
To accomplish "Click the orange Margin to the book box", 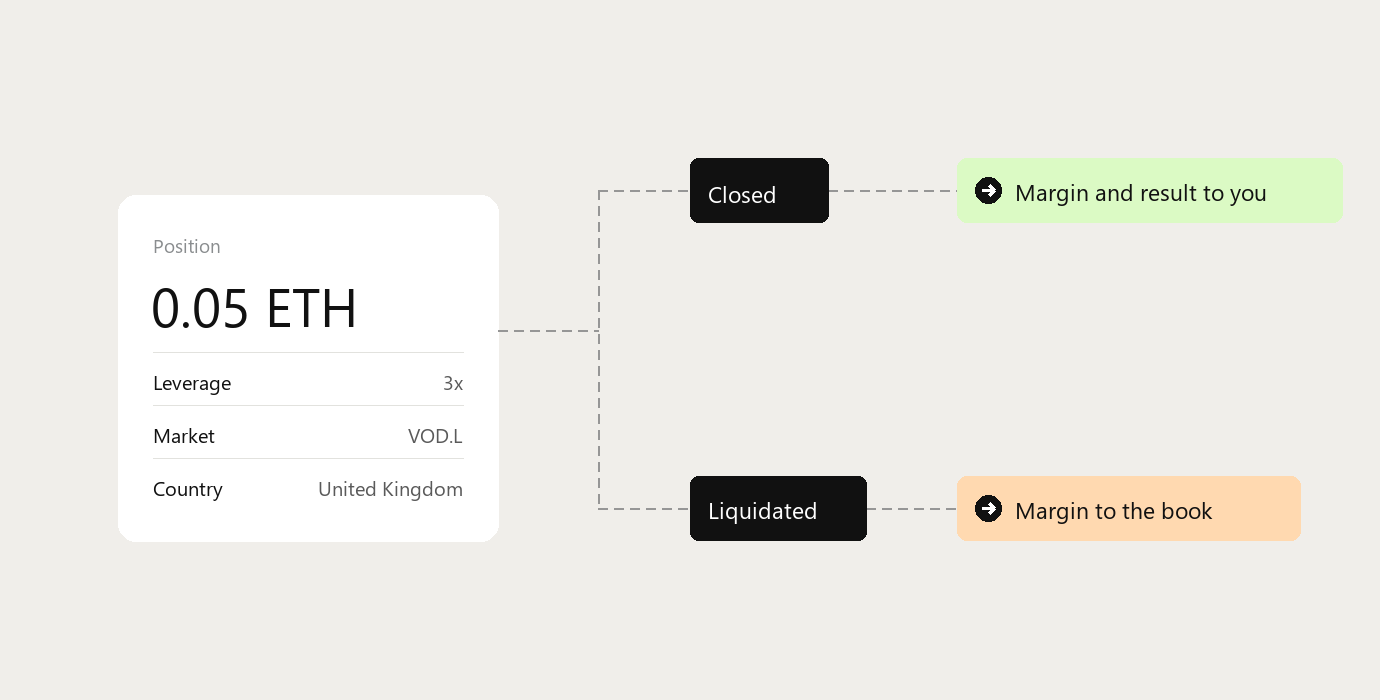I will click(1128, 508).
